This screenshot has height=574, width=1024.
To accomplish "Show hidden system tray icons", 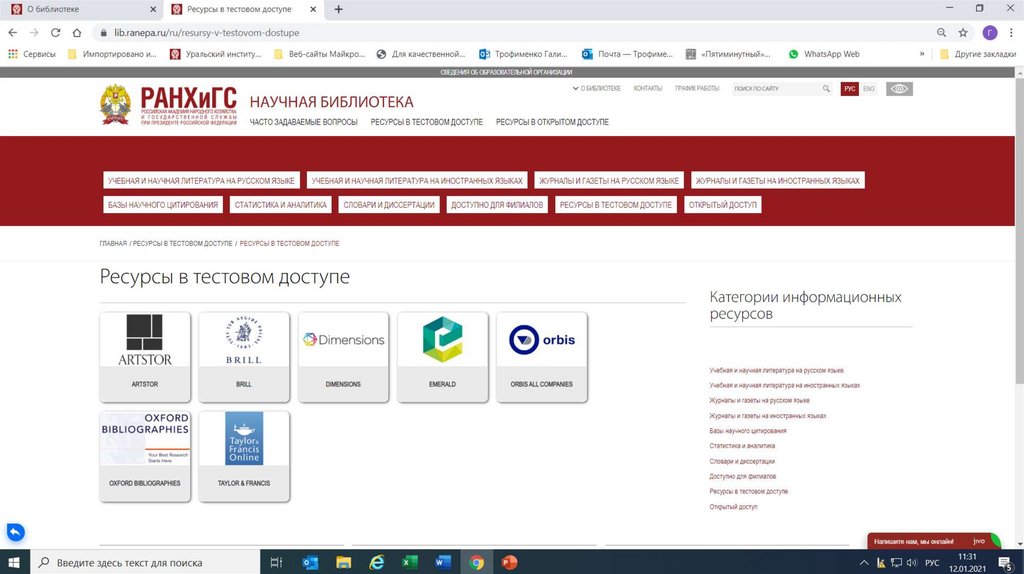I will pos(863,563).
